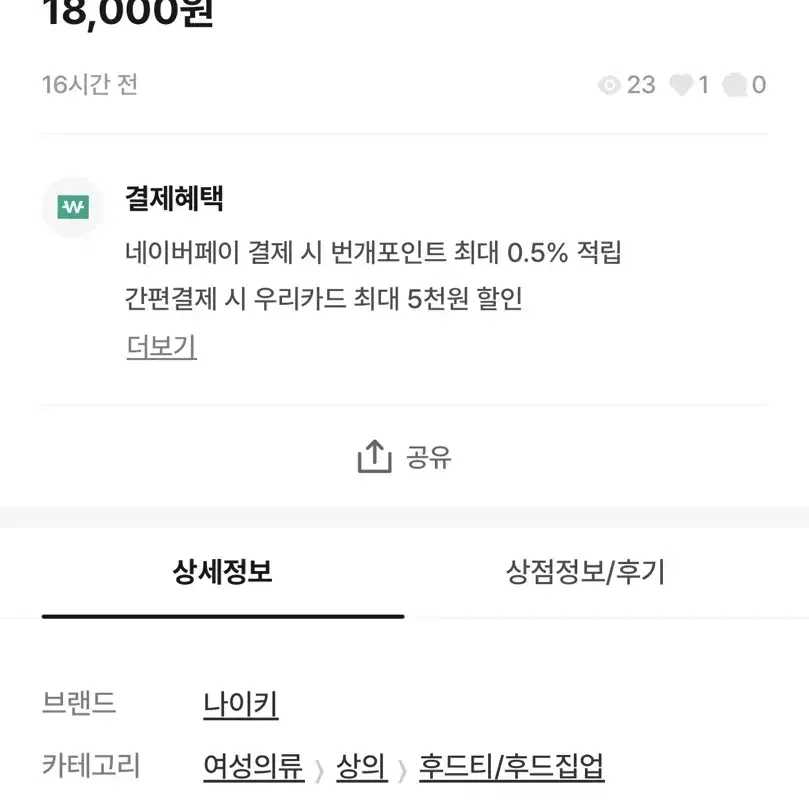Tap the share upload icon
The height and width of the screenshot is (809, 809).
[375, 457]
